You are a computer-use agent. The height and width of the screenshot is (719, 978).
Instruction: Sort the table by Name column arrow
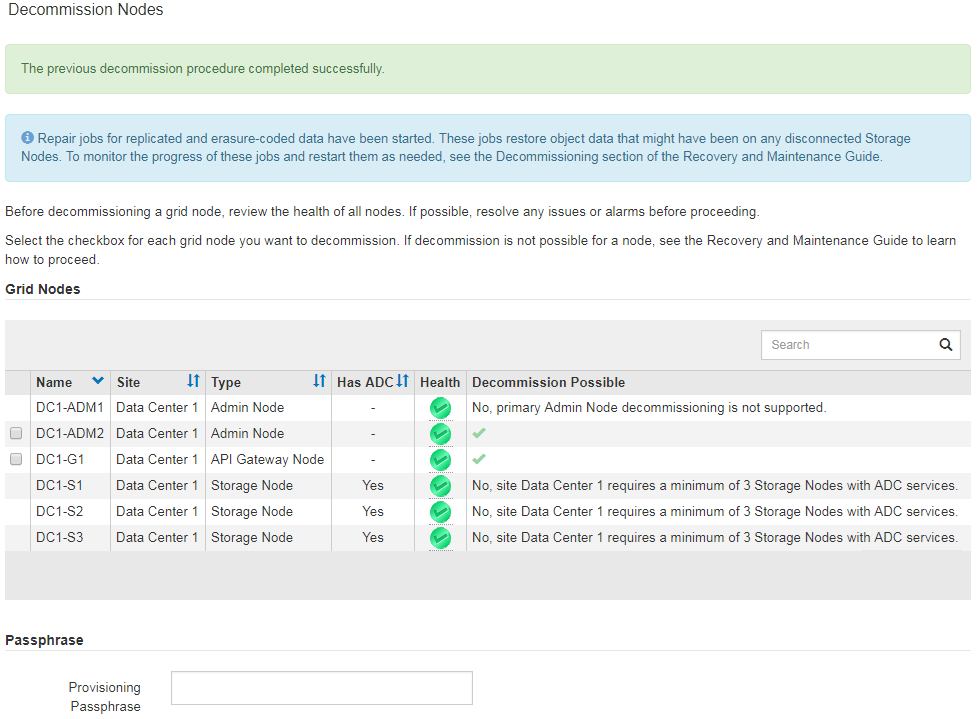tap(97, 381)
